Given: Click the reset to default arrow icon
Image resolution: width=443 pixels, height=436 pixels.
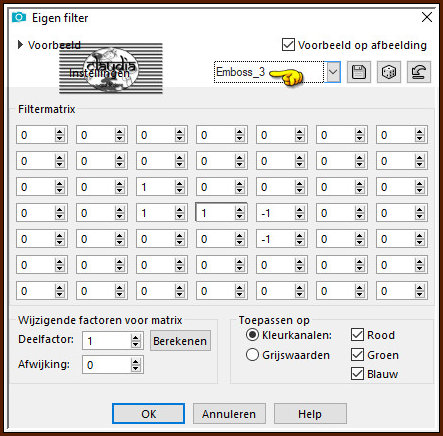Looking at the screenshot, I should [x=419, y=72].
